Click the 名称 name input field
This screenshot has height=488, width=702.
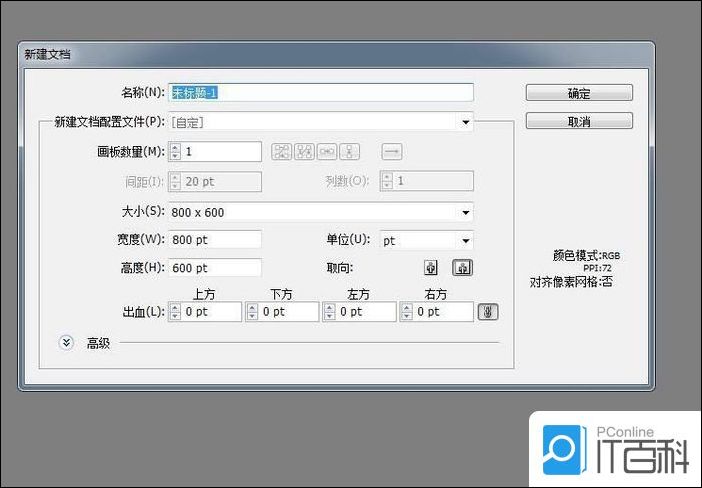321,93
